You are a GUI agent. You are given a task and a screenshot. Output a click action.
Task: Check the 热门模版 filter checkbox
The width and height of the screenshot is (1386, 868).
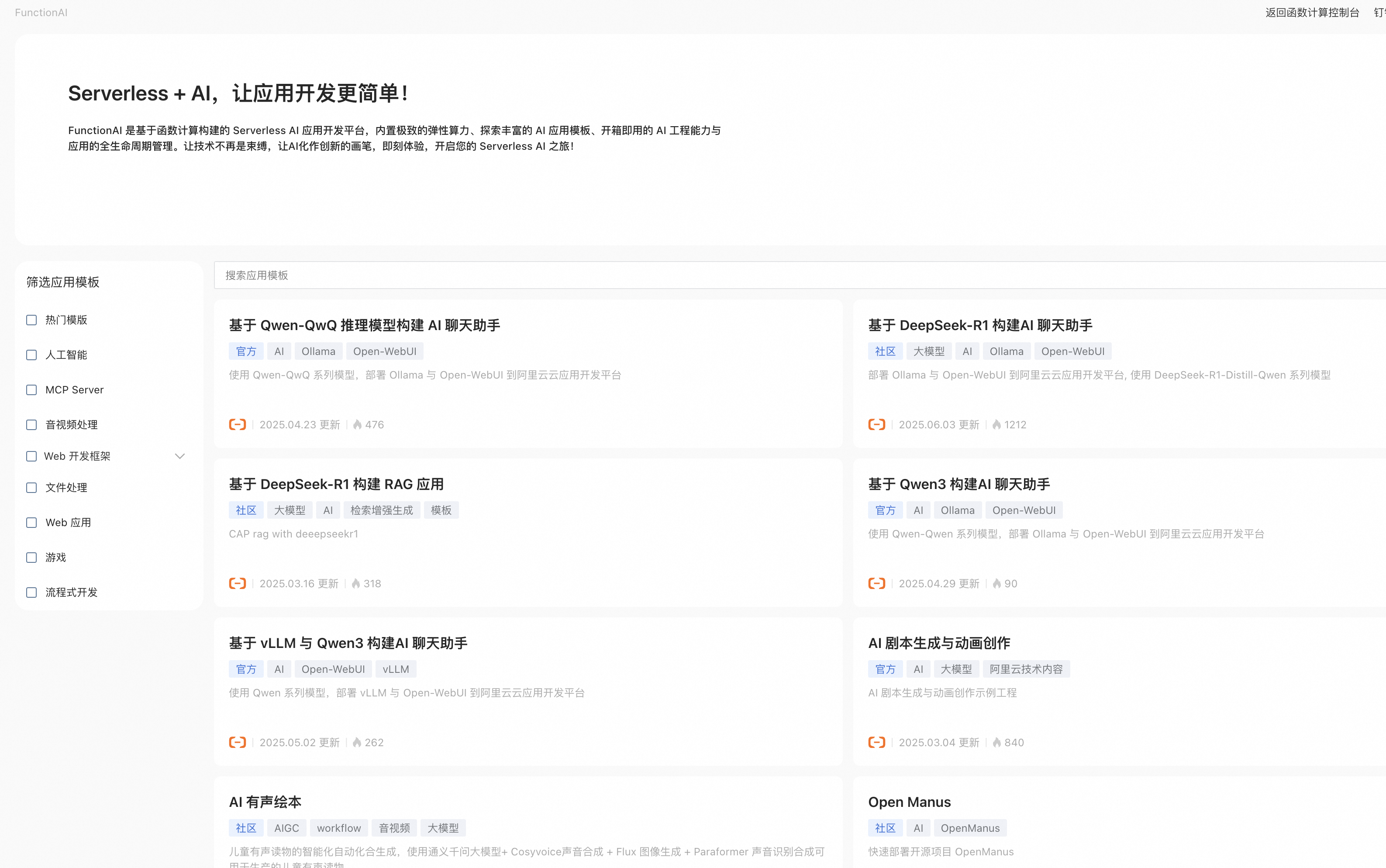pos(31,320)
